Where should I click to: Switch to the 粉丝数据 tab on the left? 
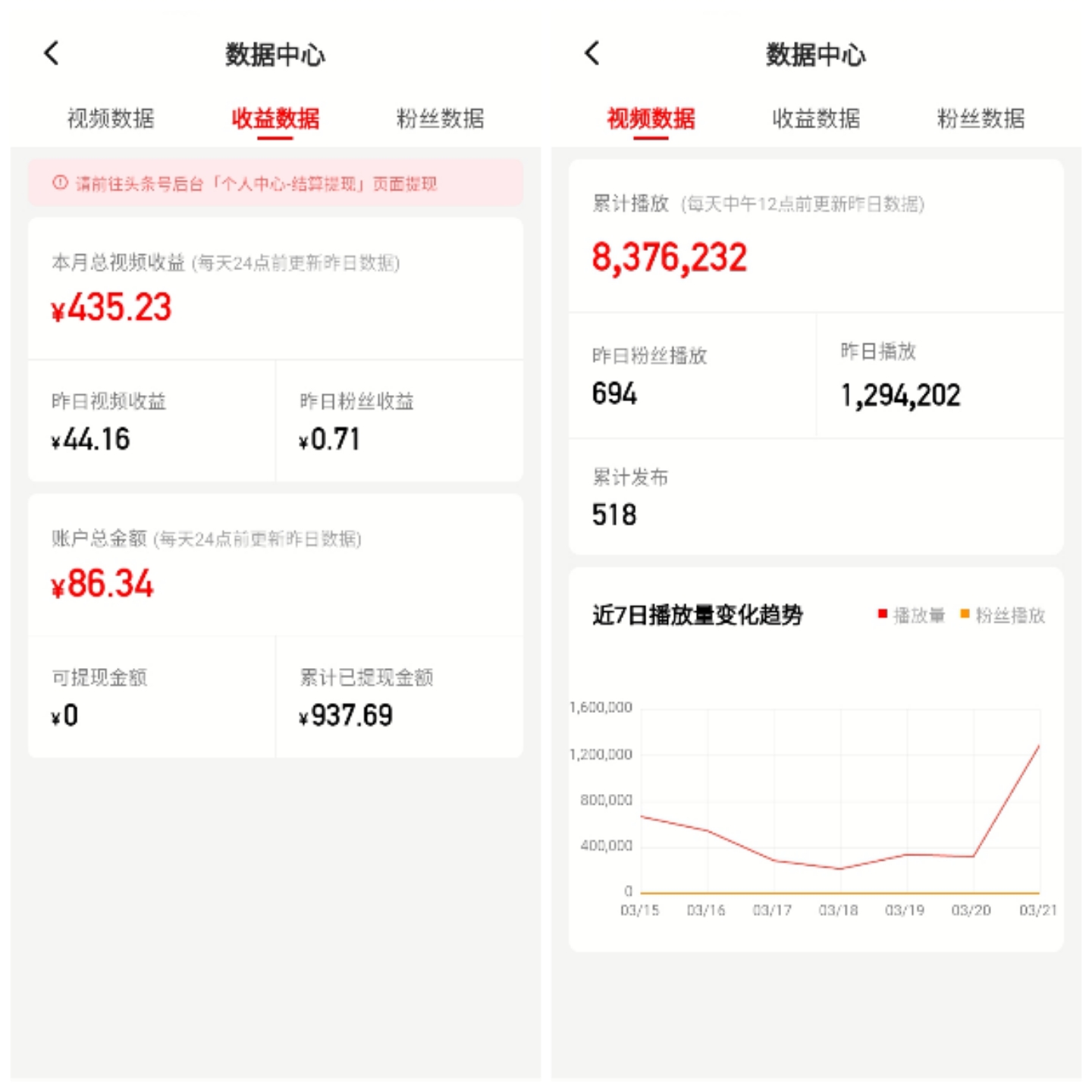pyautogui.click(x=441, y=118)
